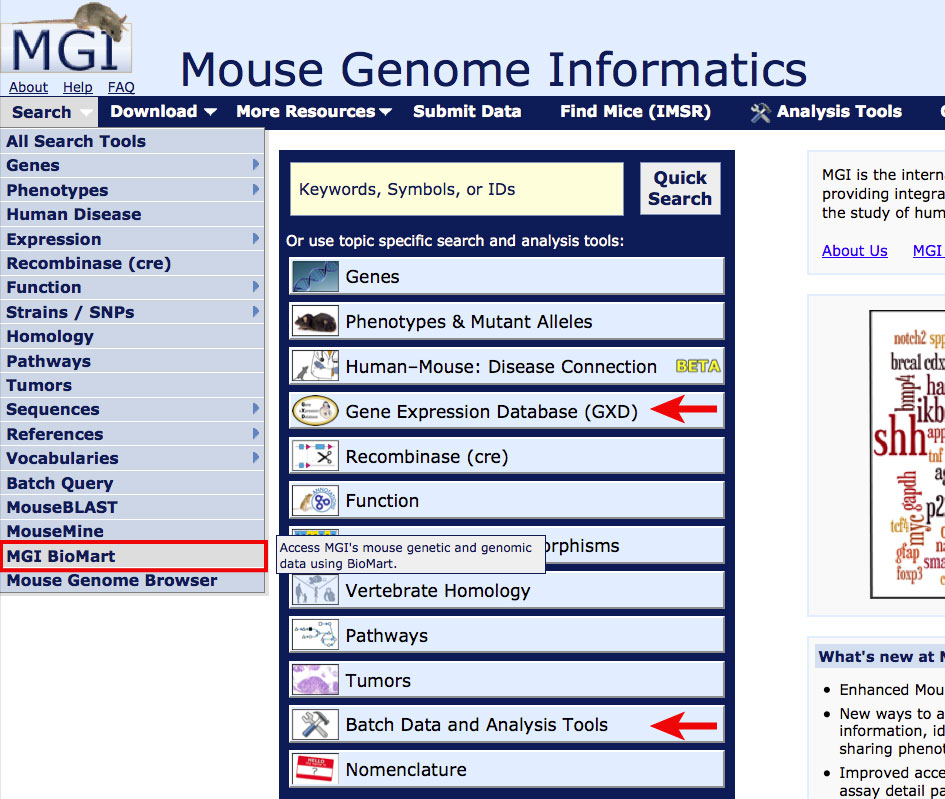This screenshot has height=799, width=945.
Task: Click the Nomenclature Hello badge icon
Action: point(315,769)
